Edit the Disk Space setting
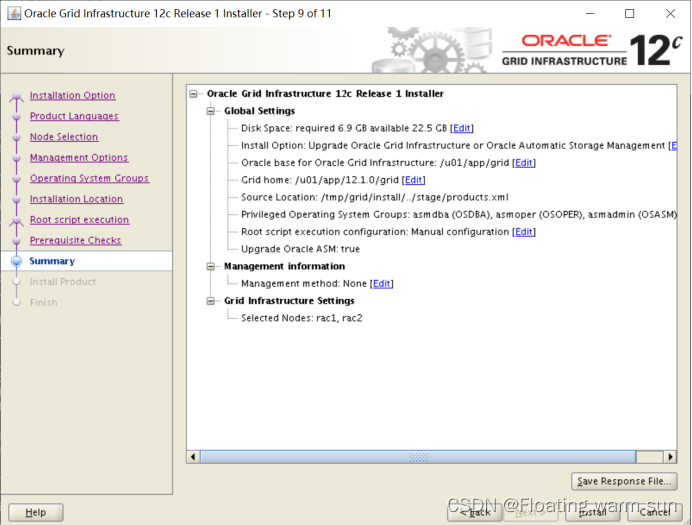Image resolution: width=692 pixels, height=525 pixels. point(462,128)
